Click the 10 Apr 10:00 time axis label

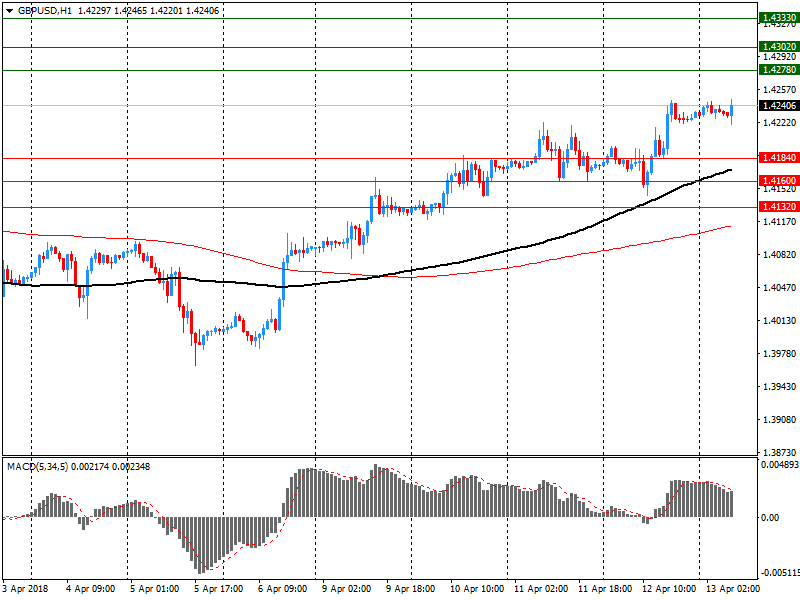coord(477,588)
